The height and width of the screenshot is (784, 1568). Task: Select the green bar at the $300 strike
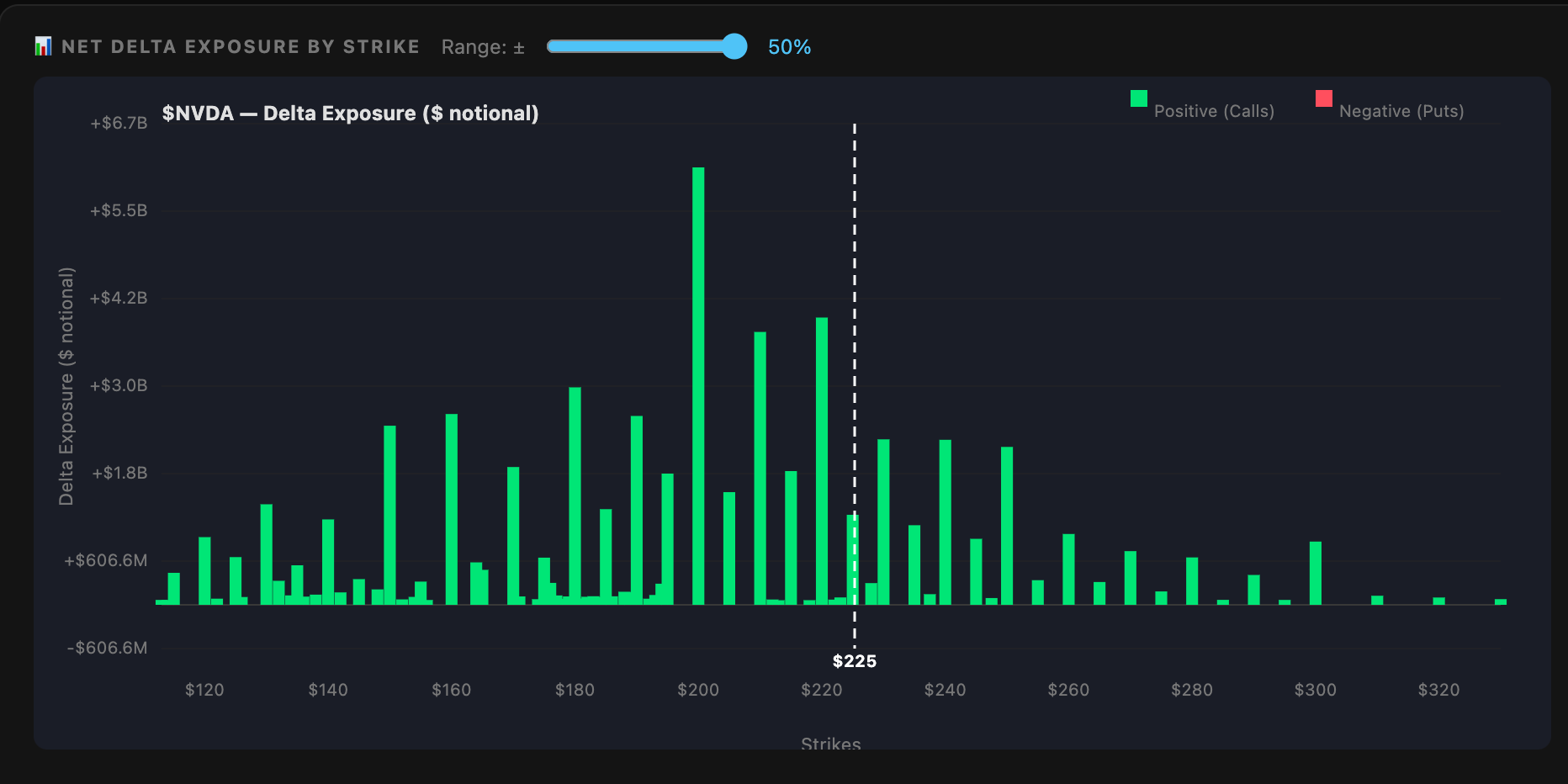coord(1316,573)
